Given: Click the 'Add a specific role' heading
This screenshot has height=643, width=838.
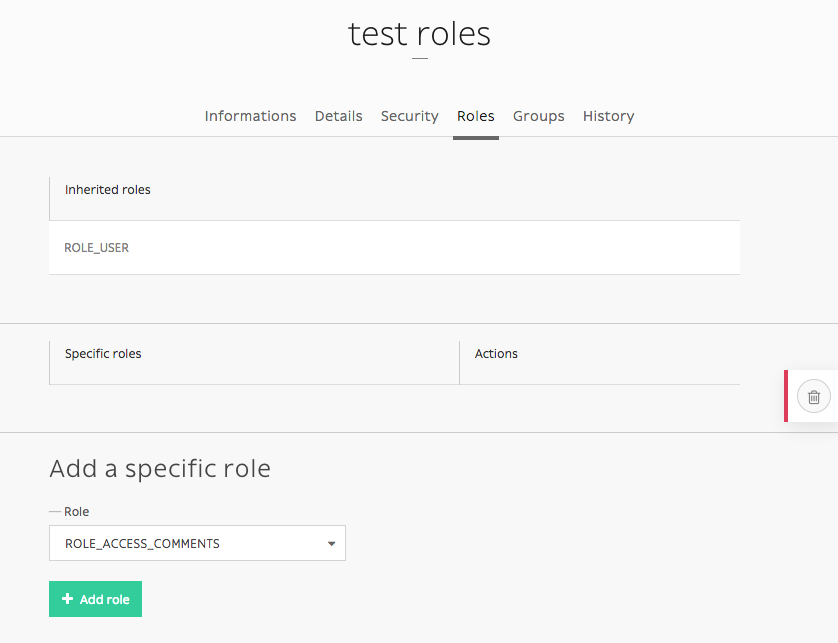Looking at the screenshot, I should point(160,468).
